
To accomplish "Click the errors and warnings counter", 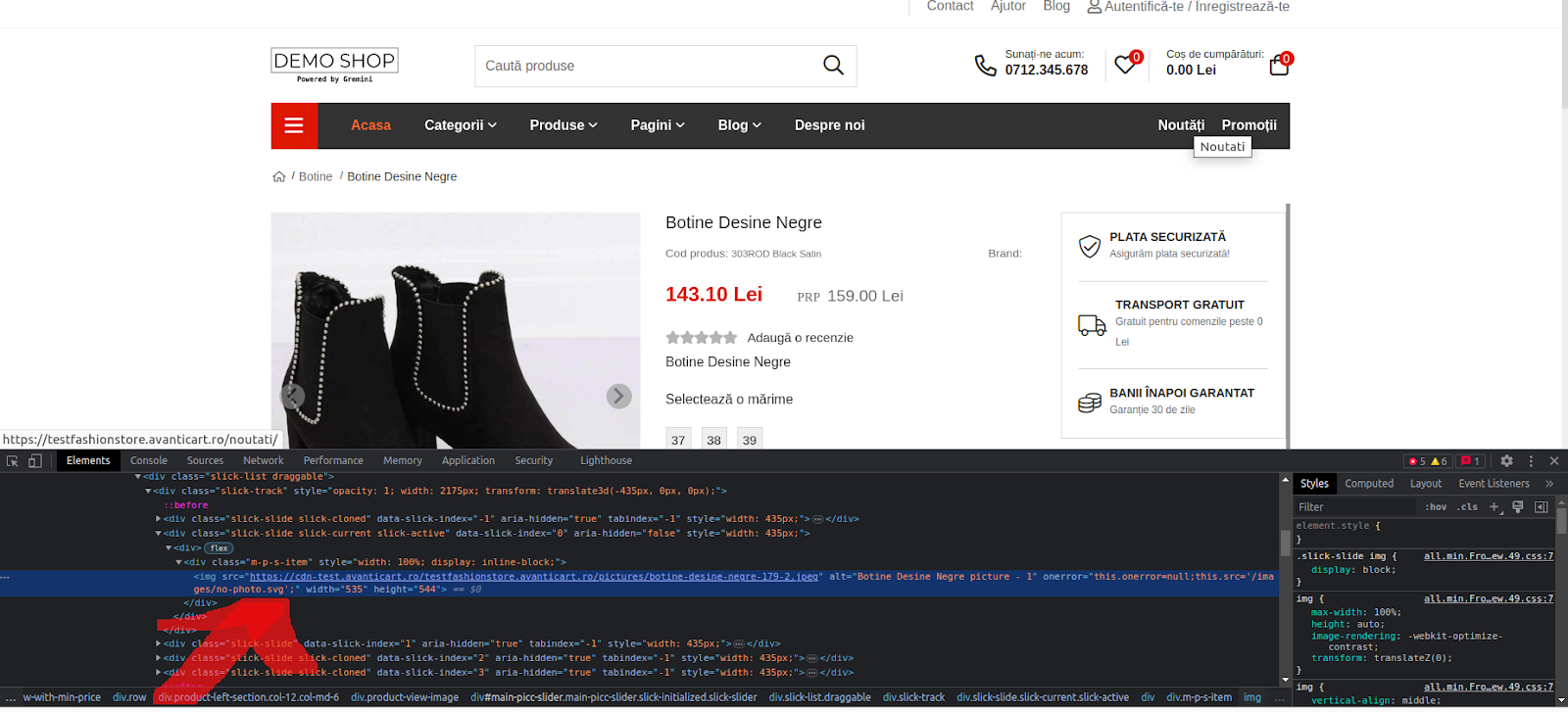I will [x=1427, y=461].
